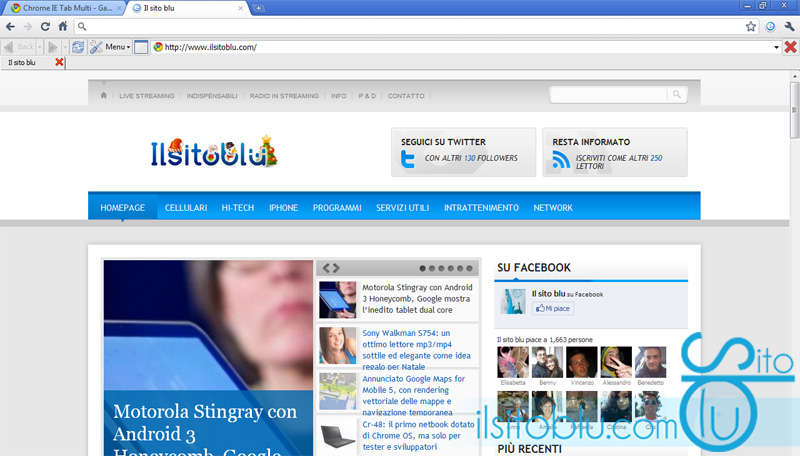This screenshot has width=800, height=456.
Task: Open the CONTATTO top link
Action: click(x=406, y=96)
